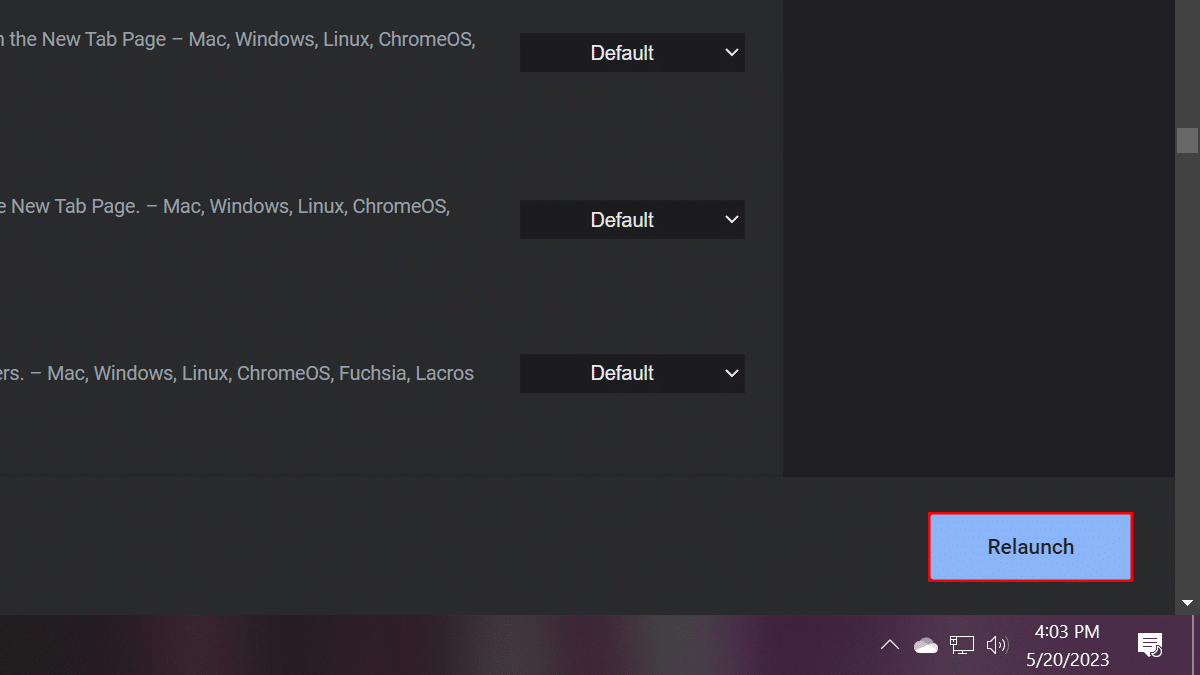Click the flag text mentioning Fuchsia, Lacros
The image size is (1200, 675).
coord(237,373)
